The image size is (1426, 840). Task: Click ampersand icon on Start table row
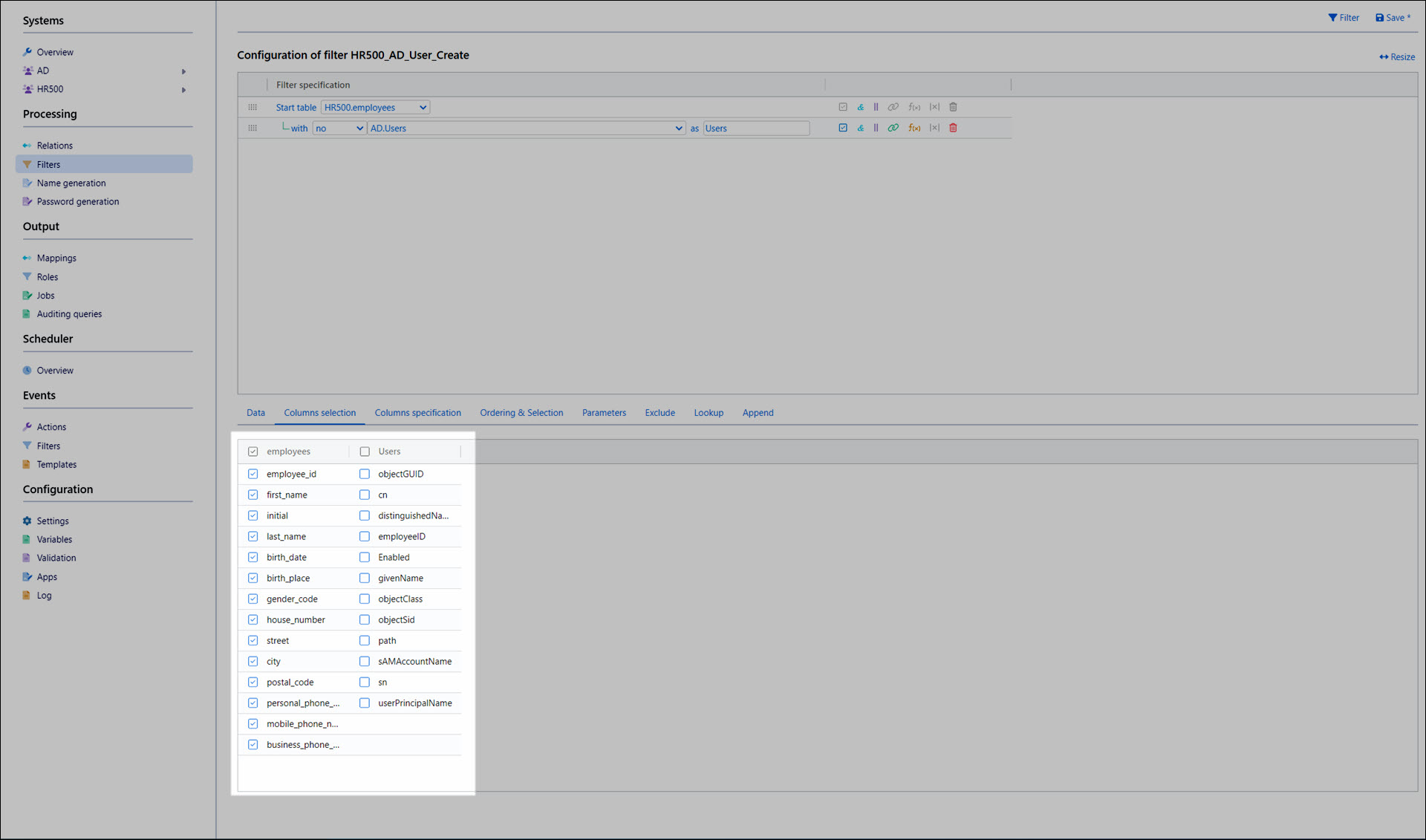click(860, 107)
